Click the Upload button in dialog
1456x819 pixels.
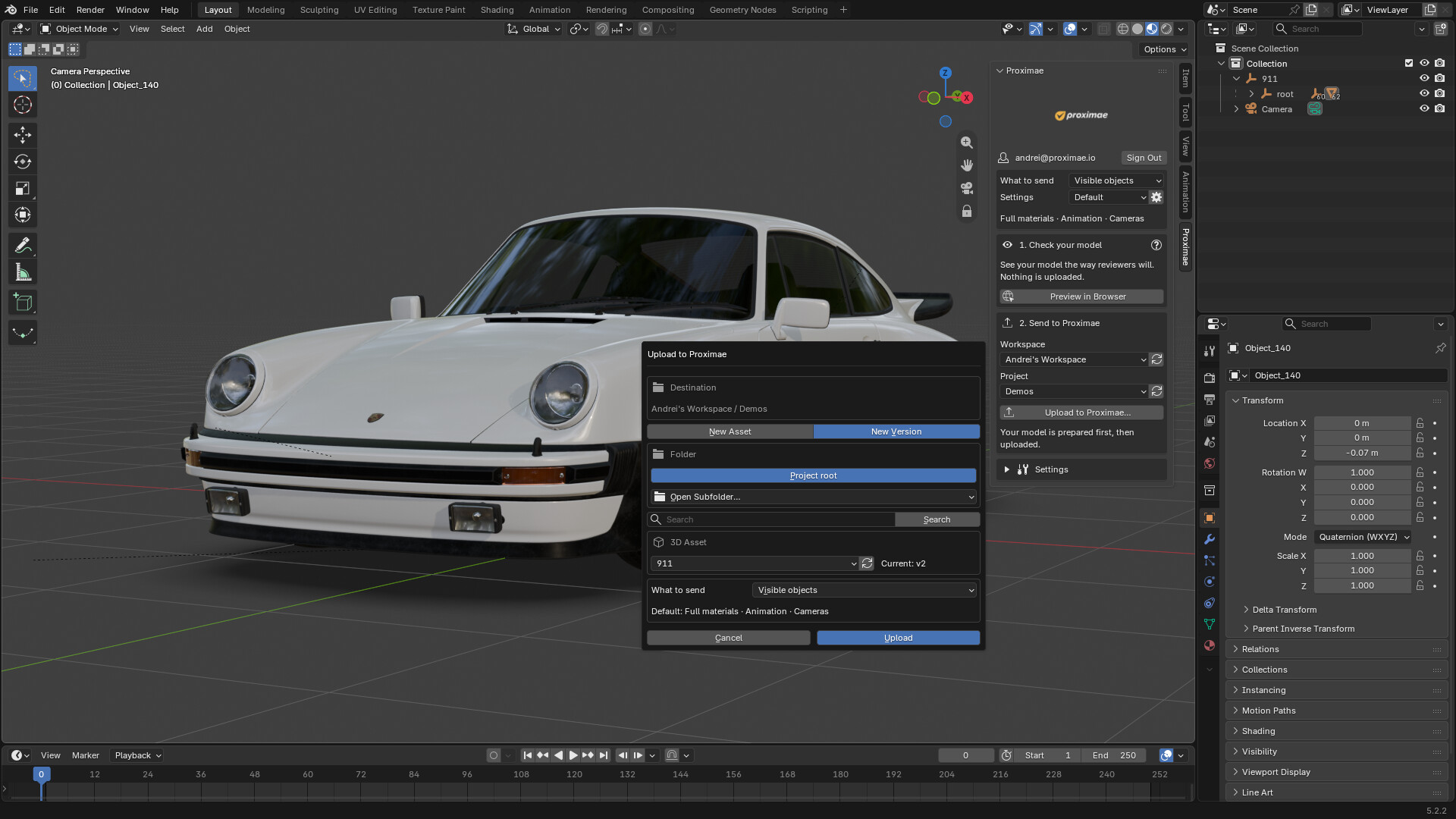click(x=899, y=638)
